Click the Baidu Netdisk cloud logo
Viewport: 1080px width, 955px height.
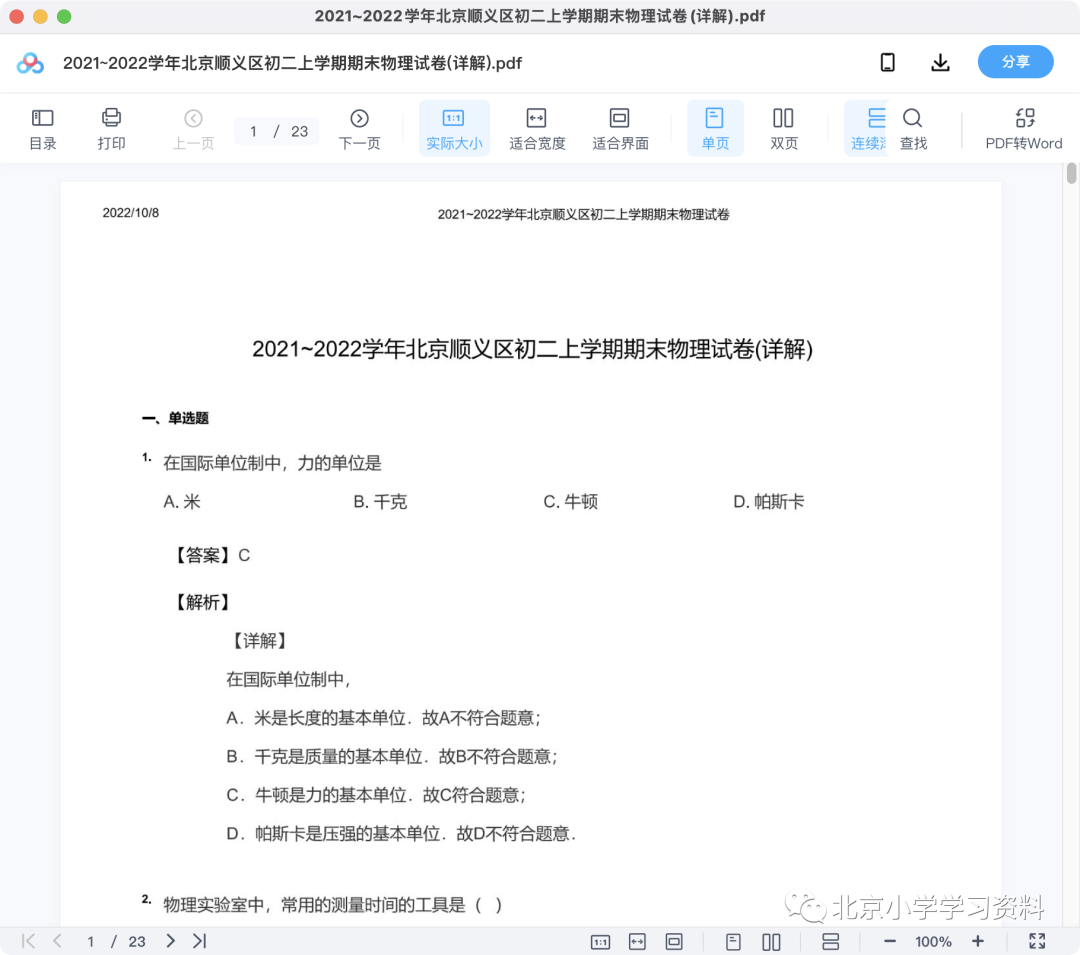click(30, 63)
